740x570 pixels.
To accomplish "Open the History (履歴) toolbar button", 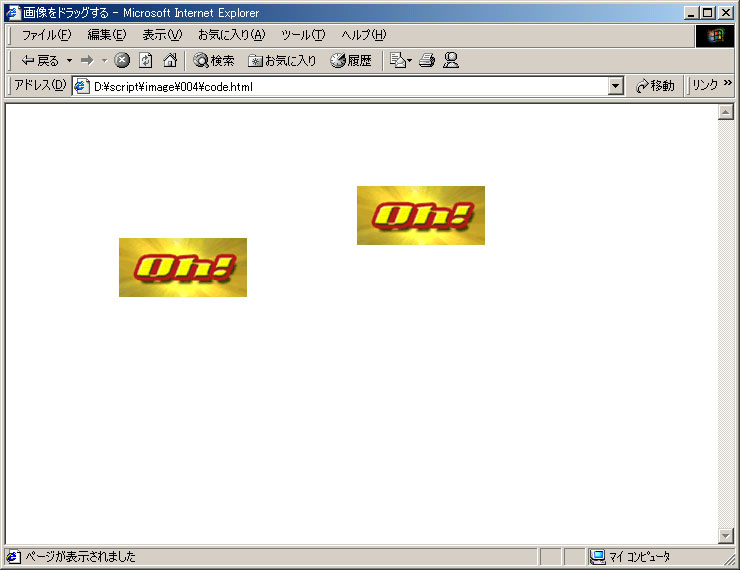I will (x=351, y=60).
